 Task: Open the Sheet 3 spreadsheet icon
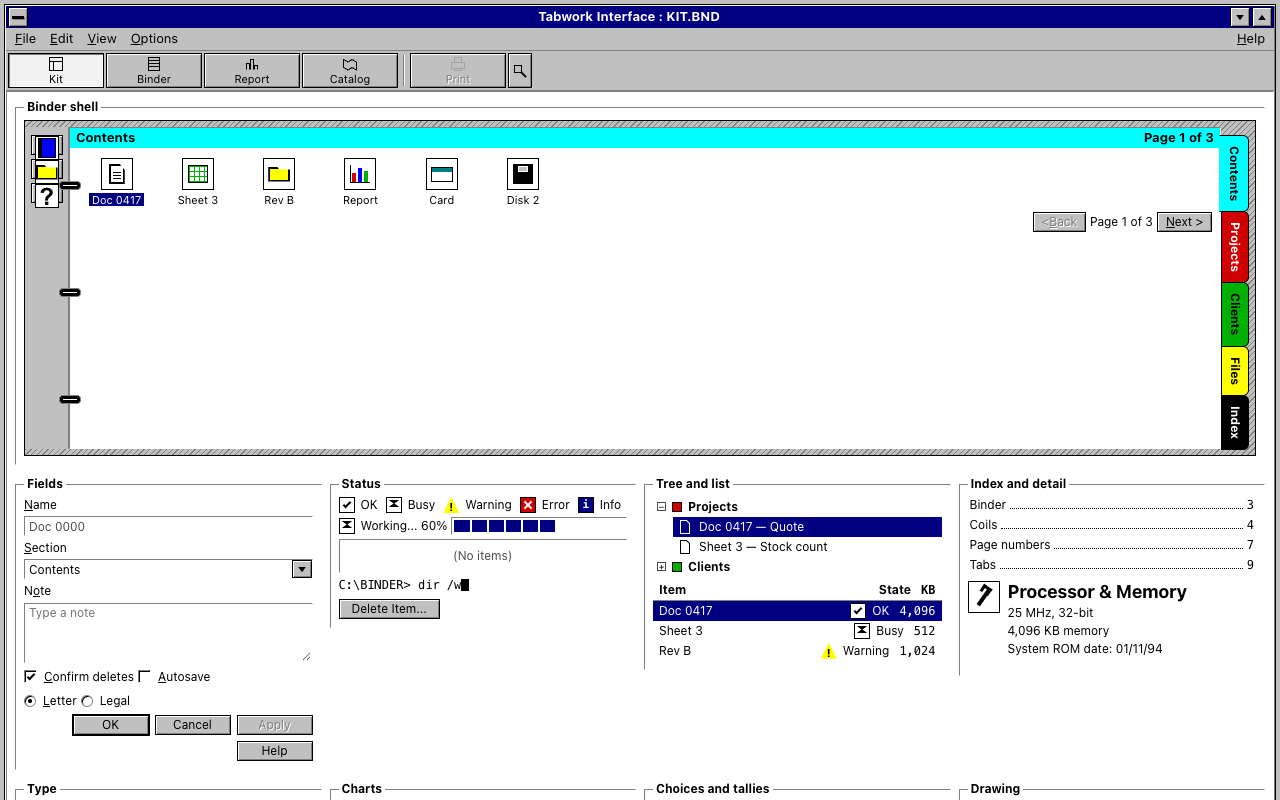[198, 174]
